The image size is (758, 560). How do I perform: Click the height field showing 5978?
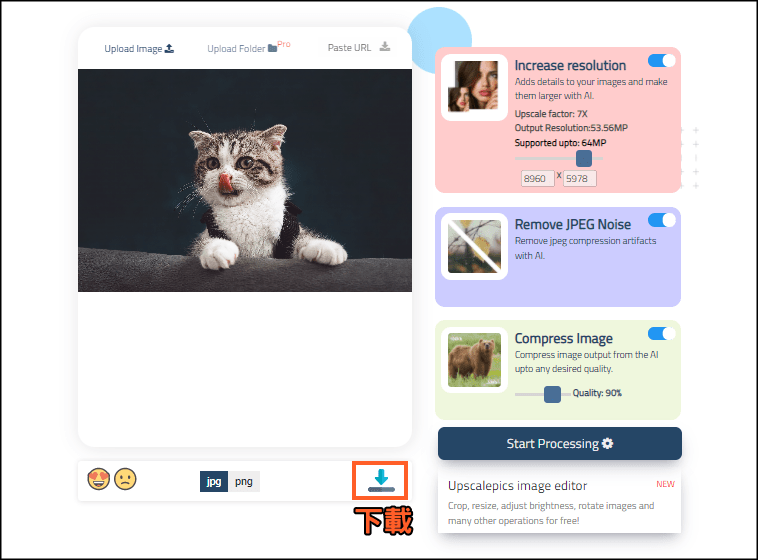click(x=579, y=178)
